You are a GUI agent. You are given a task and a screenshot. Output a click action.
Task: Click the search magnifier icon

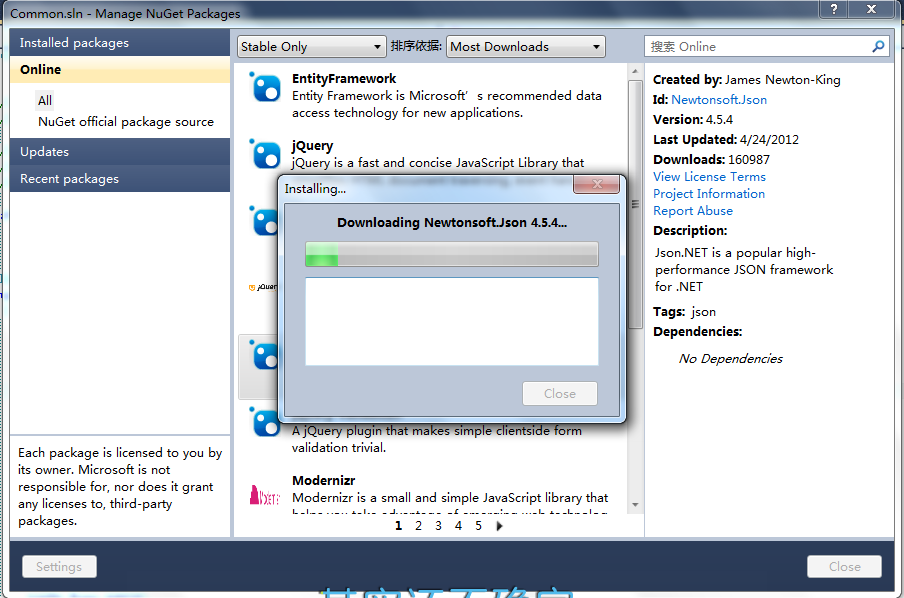point(878,47)
